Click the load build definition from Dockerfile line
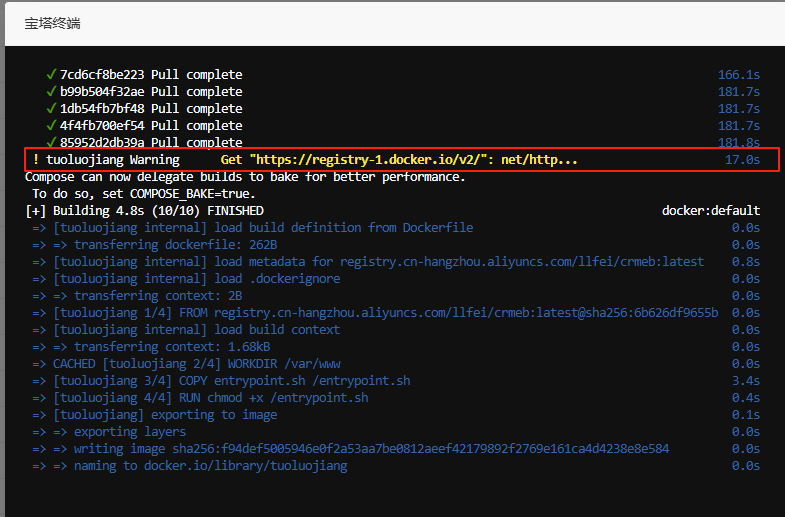The image size is (785, 517). click(x=253, y=228)
